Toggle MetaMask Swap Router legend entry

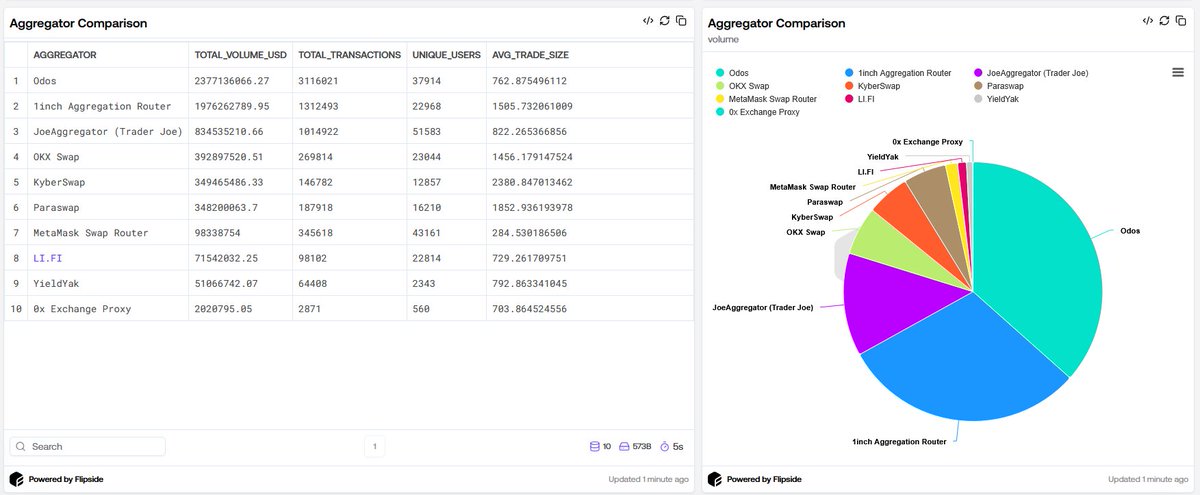[766, 99]
